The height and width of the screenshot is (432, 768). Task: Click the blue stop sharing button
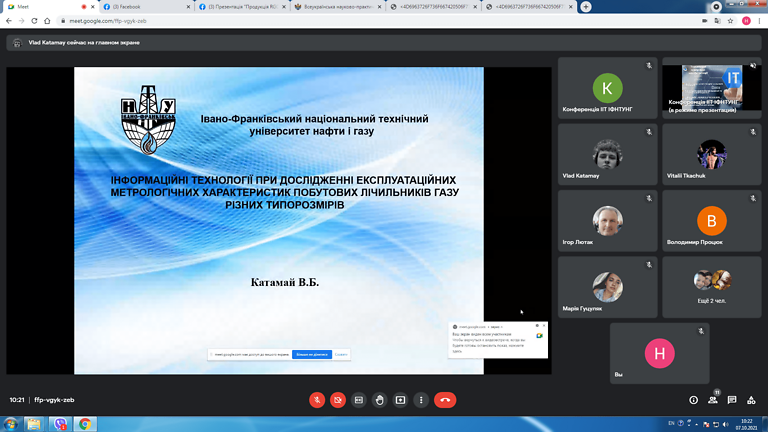pos(312,354)
